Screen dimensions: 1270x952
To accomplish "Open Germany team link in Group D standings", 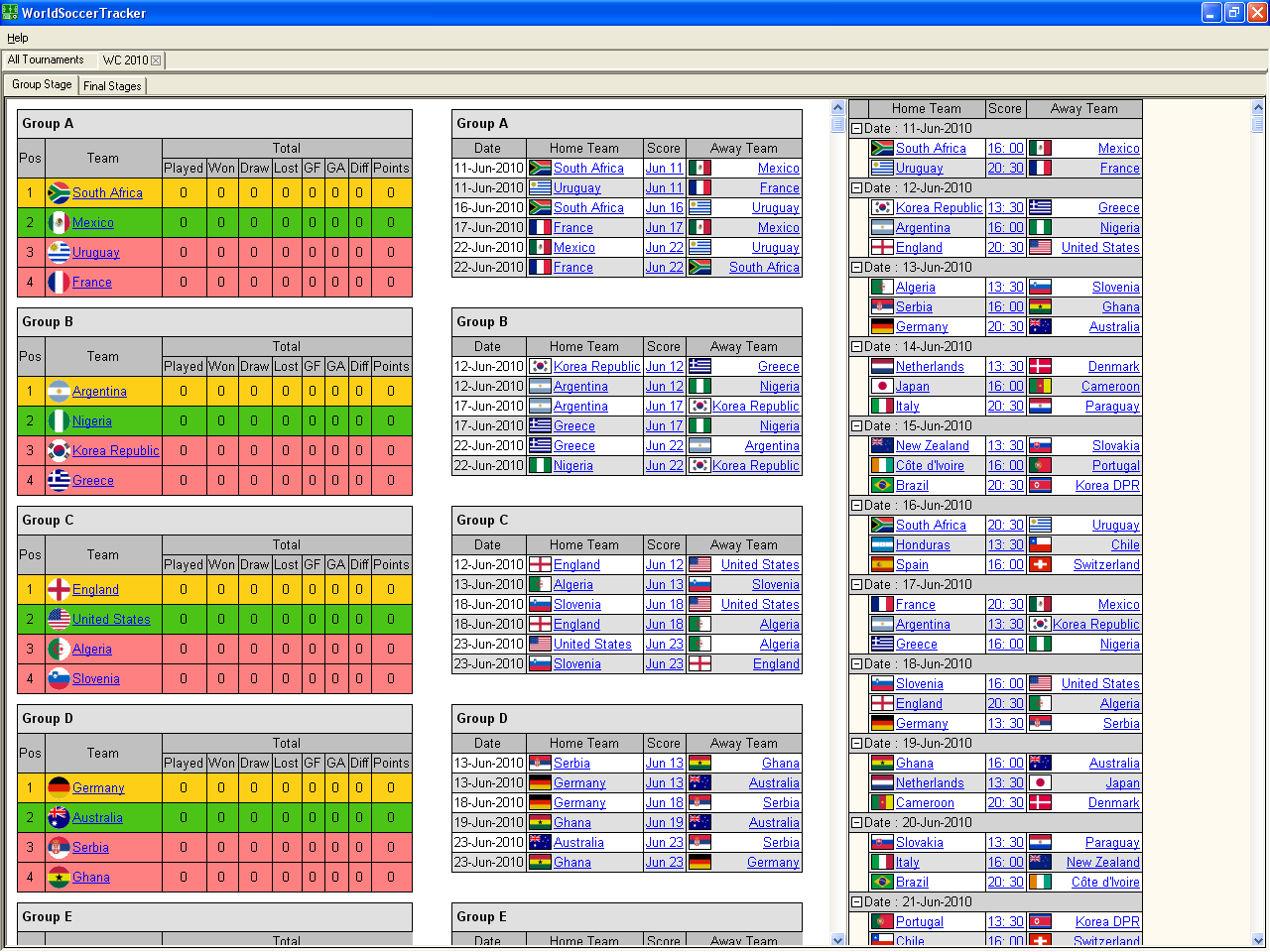I will pyautogui.click(x=98, y=787).
